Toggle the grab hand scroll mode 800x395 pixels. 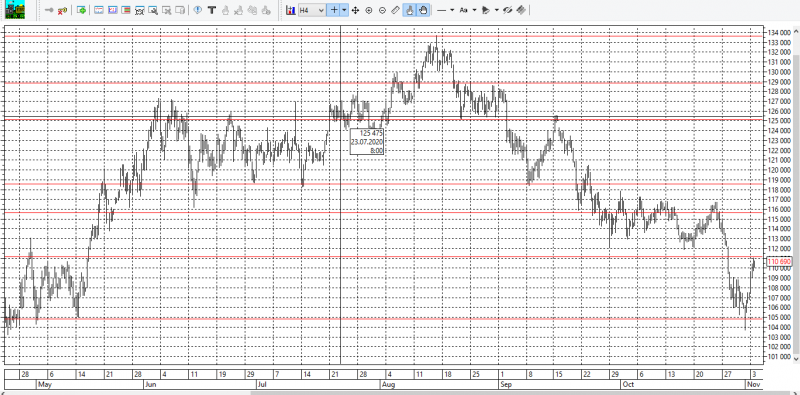tap(423, 10)
